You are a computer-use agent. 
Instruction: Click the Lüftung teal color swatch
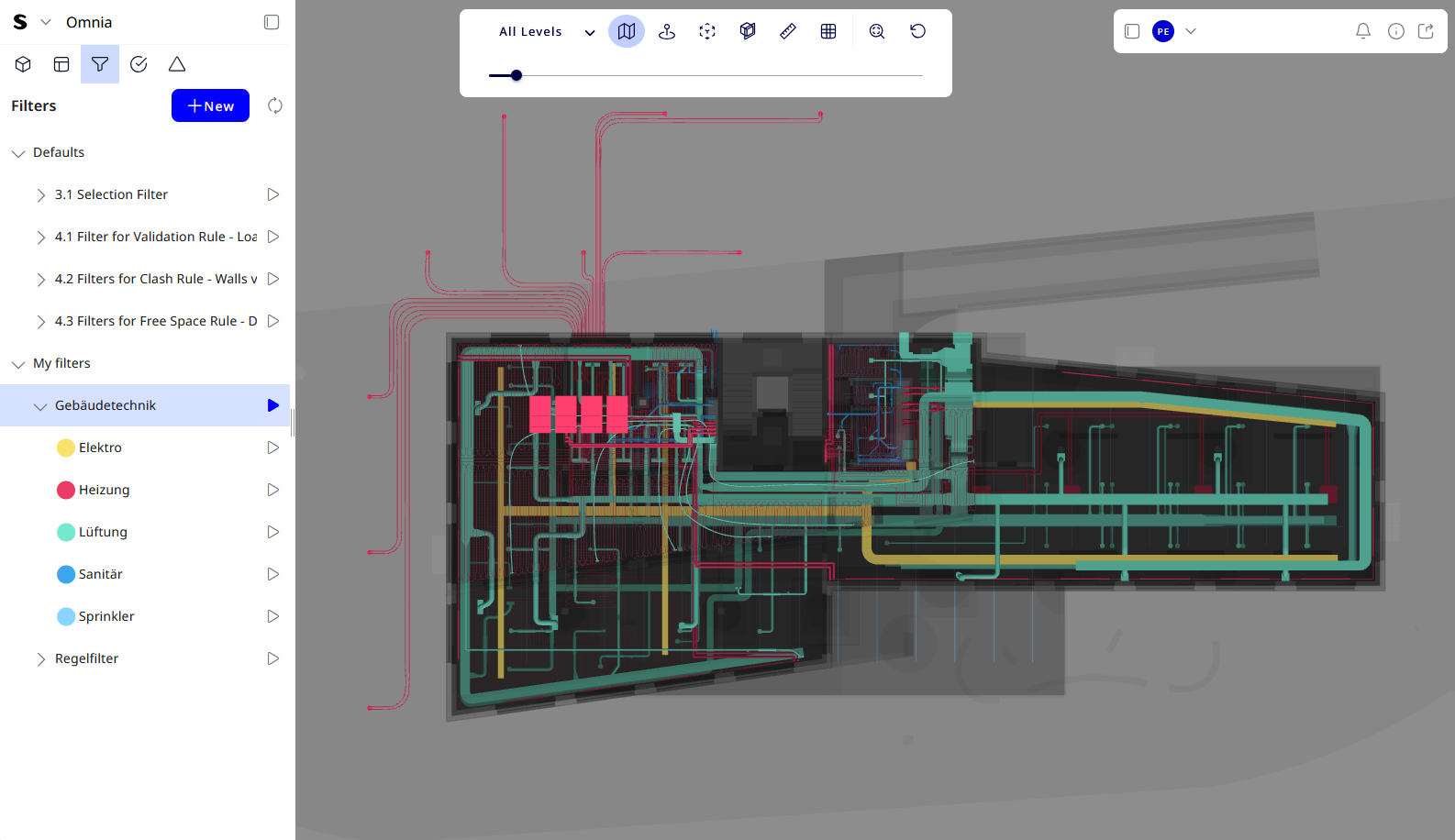66,532
